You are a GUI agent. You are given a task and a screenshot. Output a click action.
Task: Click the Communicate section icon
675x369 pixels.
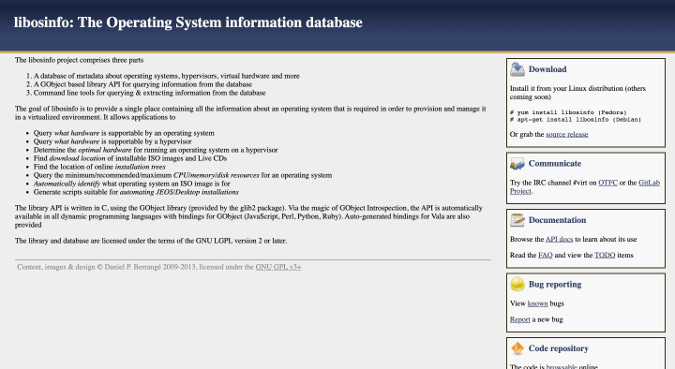[517, 164]
